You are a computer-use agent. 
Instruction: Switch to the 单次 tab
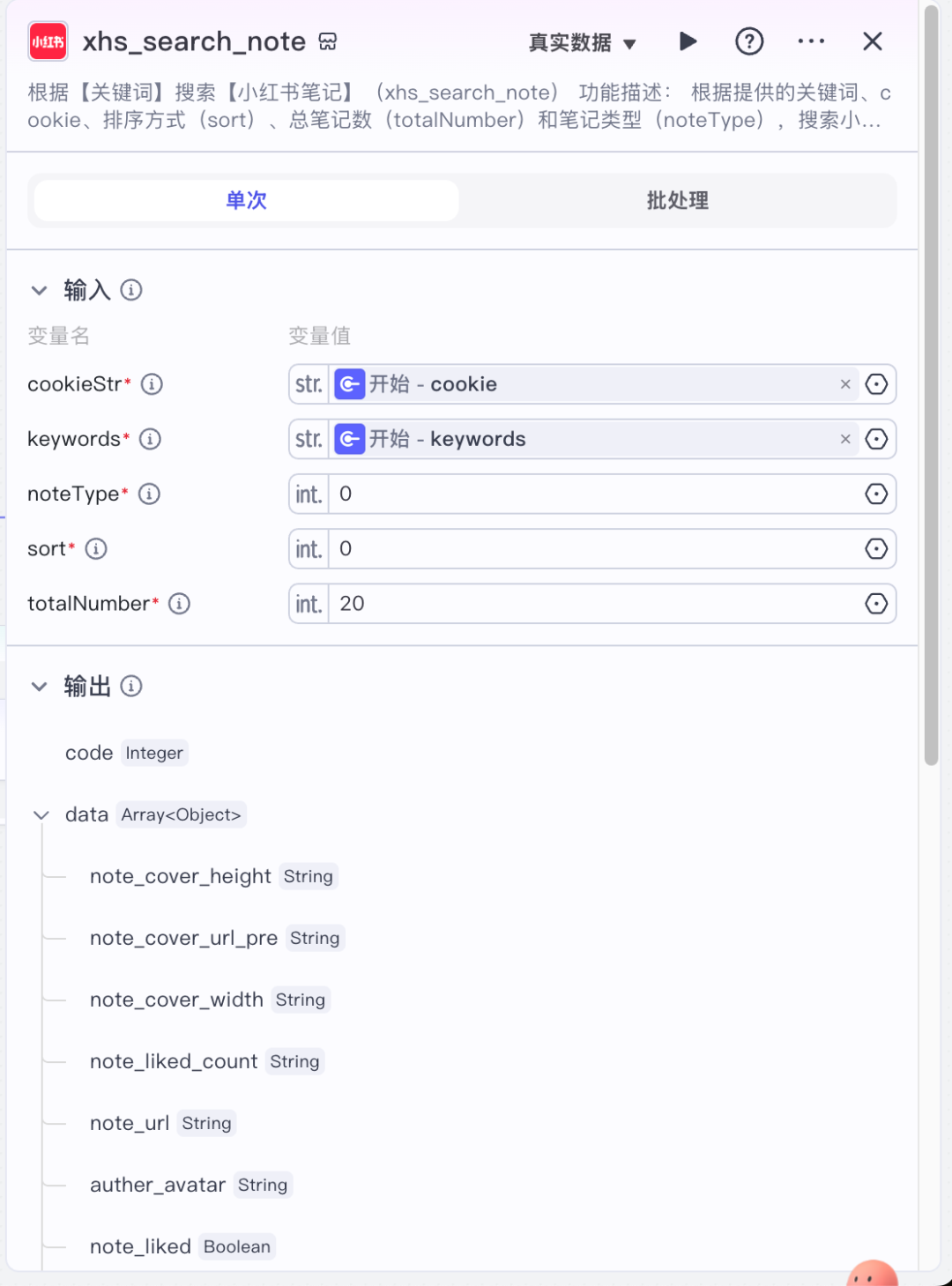(x=247, y=200)
